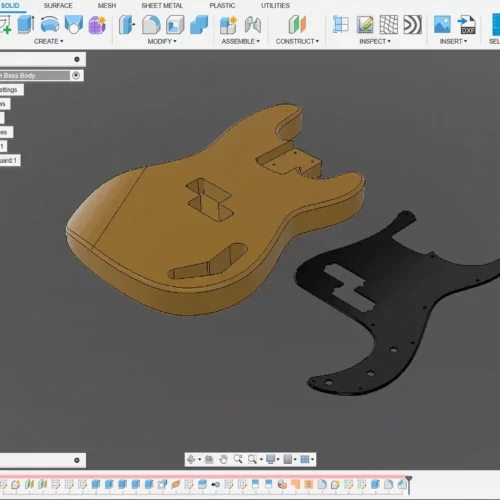
Task: Click the Grid and Snaps icon
Action: 288,459
